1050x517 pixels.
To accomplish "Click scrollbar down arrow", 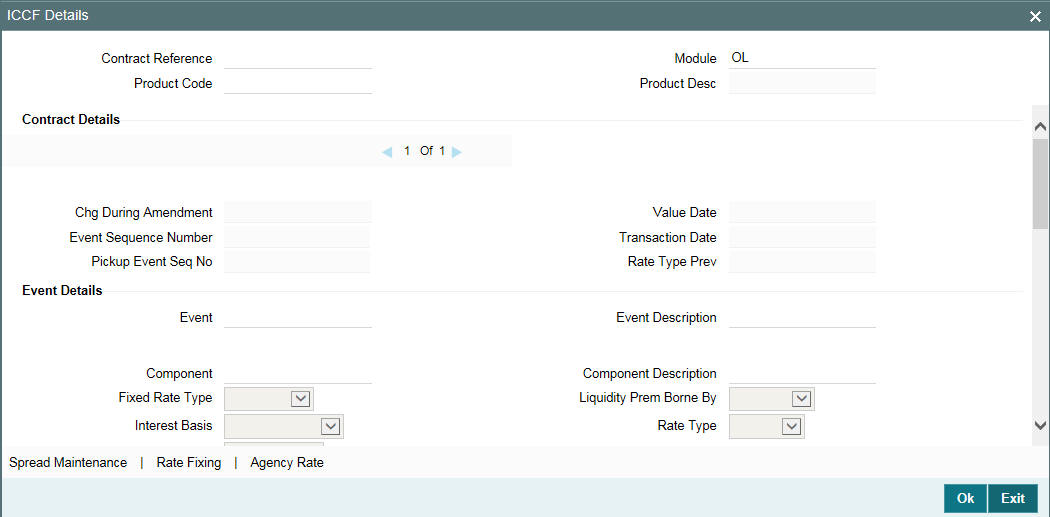I will (x=1040, y=425).
